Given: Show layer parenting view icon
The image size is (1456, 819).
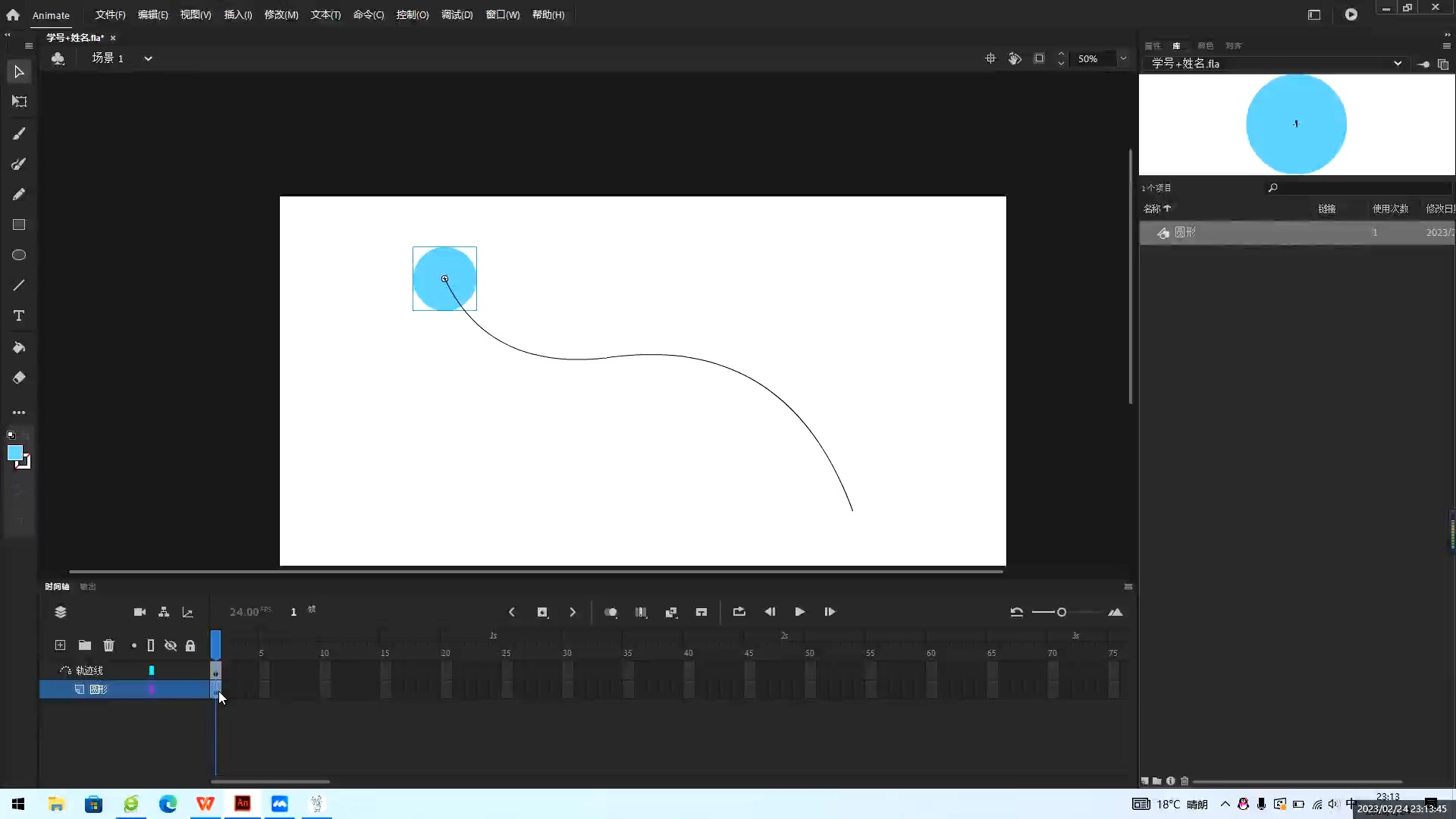Looking at the screenshot, I should pos(164,612).
